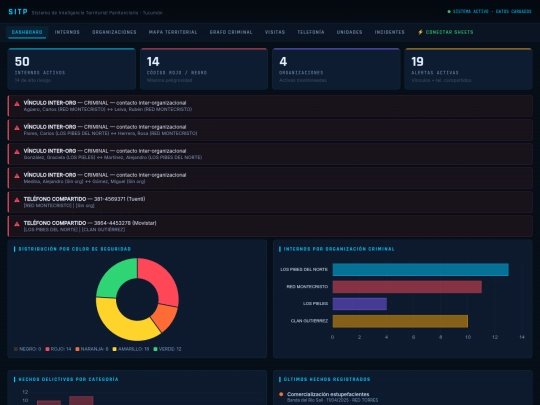This screenshot has height=405, width=540.
Task: Click the Los Pieles bar
Action: (x=360, y=304)
